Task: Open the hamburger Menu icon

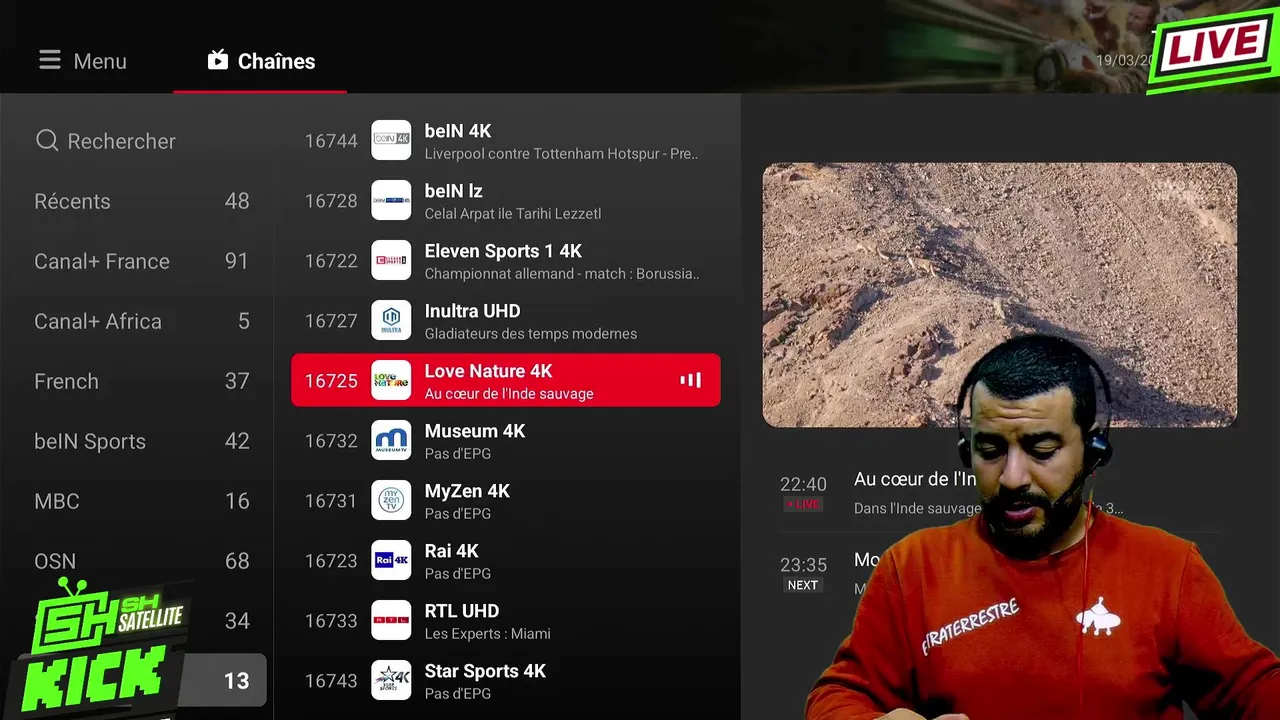Action: [x=50, y=61]
